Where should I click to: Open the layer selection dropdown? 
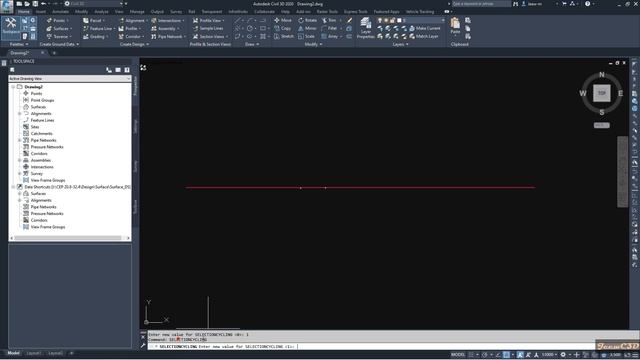point(411,20)
